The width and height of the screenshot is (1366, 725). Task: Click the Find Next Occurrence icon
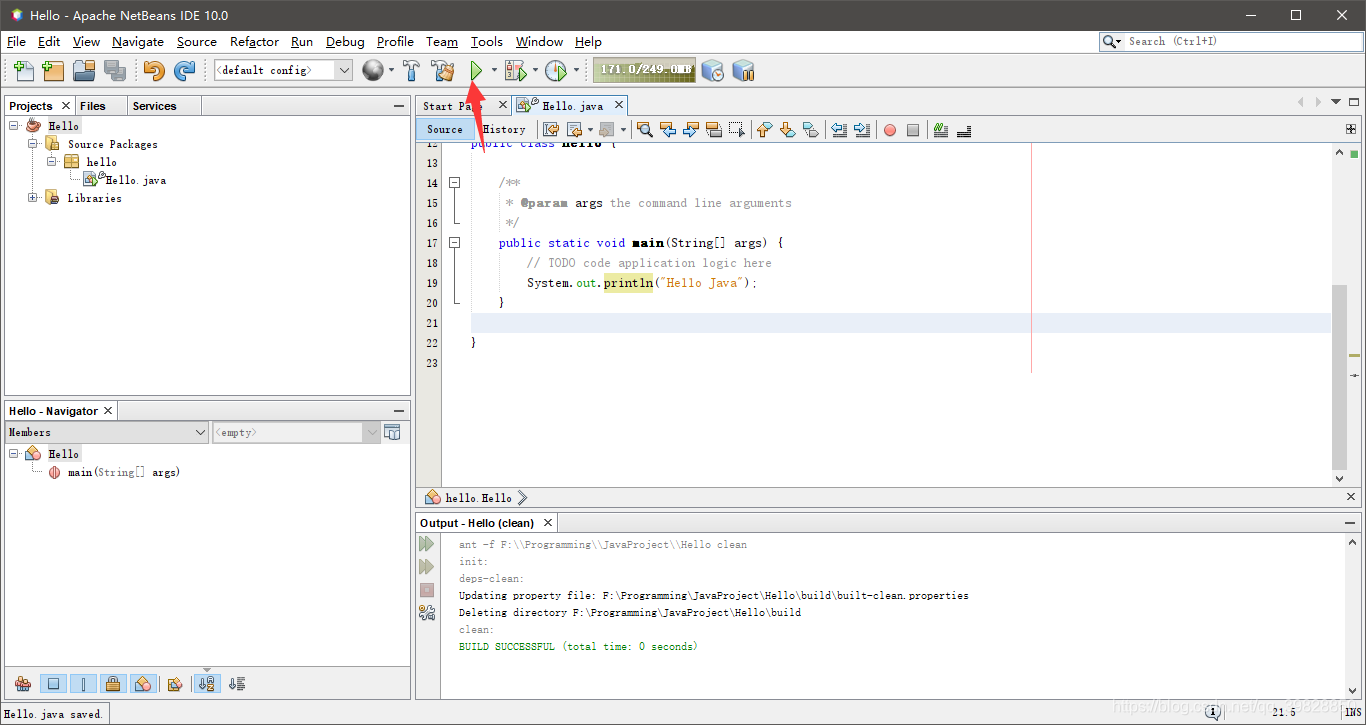coord(691,129)
